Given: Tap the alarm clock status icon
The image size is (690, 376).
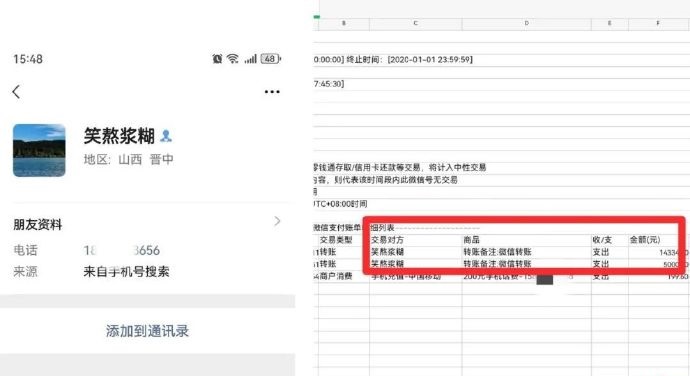Looking at the screenshot, I should point(217,59).
